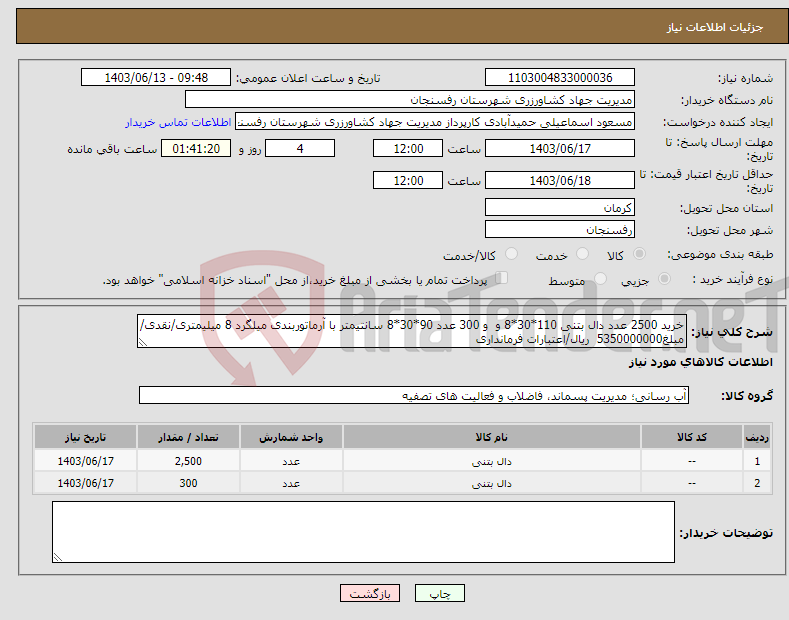Click the general need description text area

[x=412, y=332]
